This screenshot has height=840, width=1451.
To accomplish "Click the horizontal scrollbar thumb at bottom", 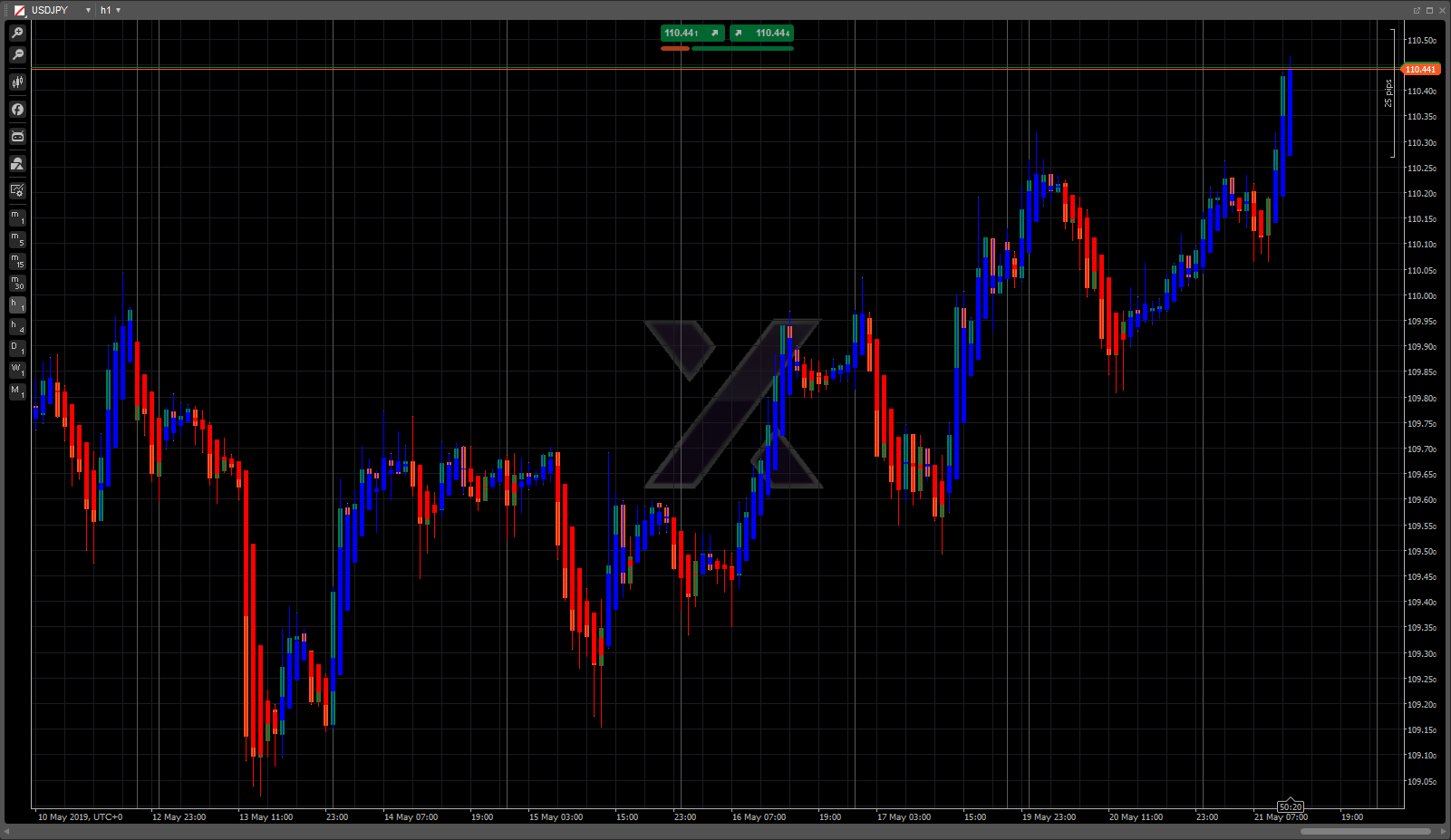I will pyautogui.click(x=1365, y=831).
